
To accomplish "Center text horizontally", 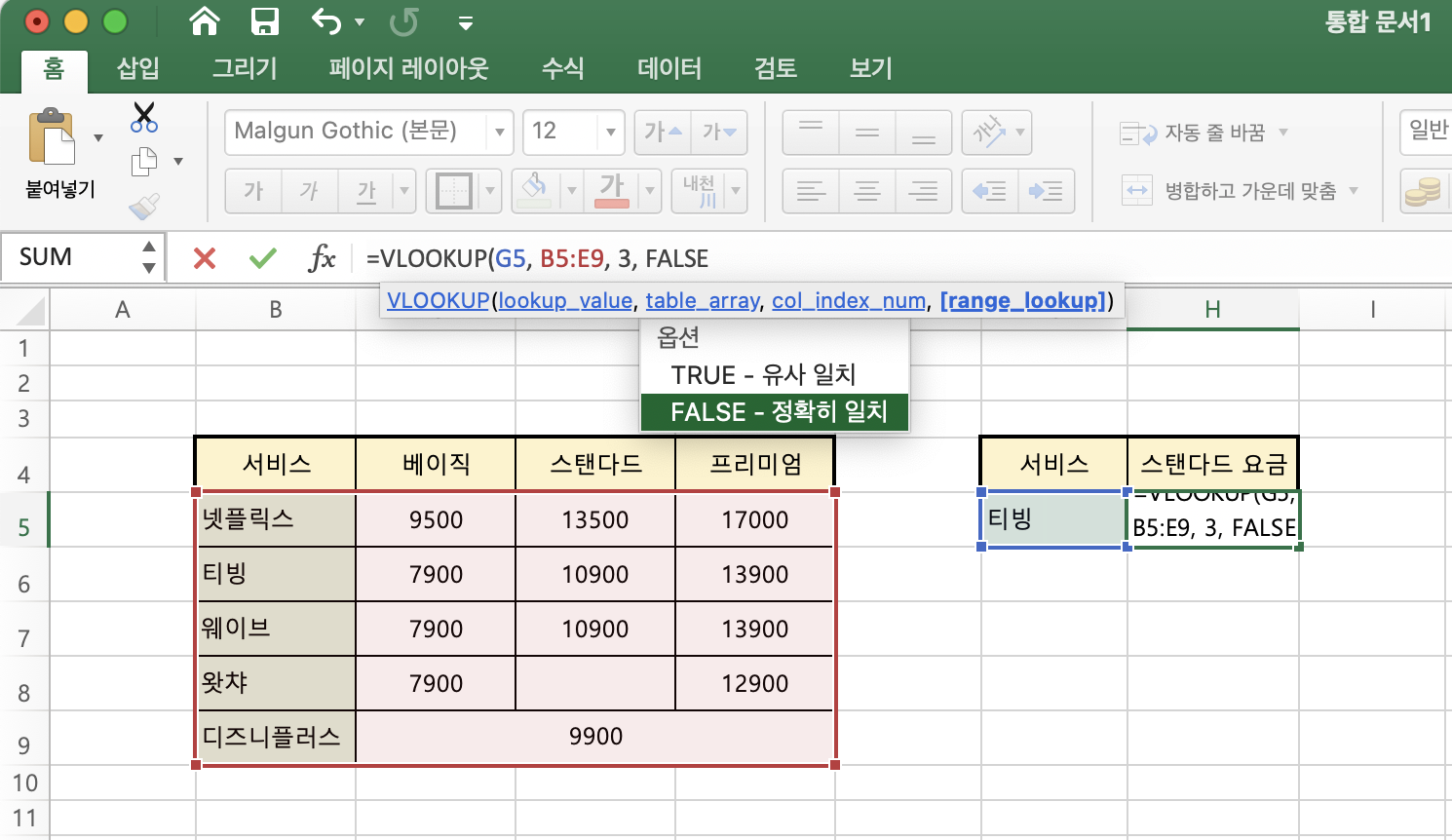I will (x=867, y=191).
